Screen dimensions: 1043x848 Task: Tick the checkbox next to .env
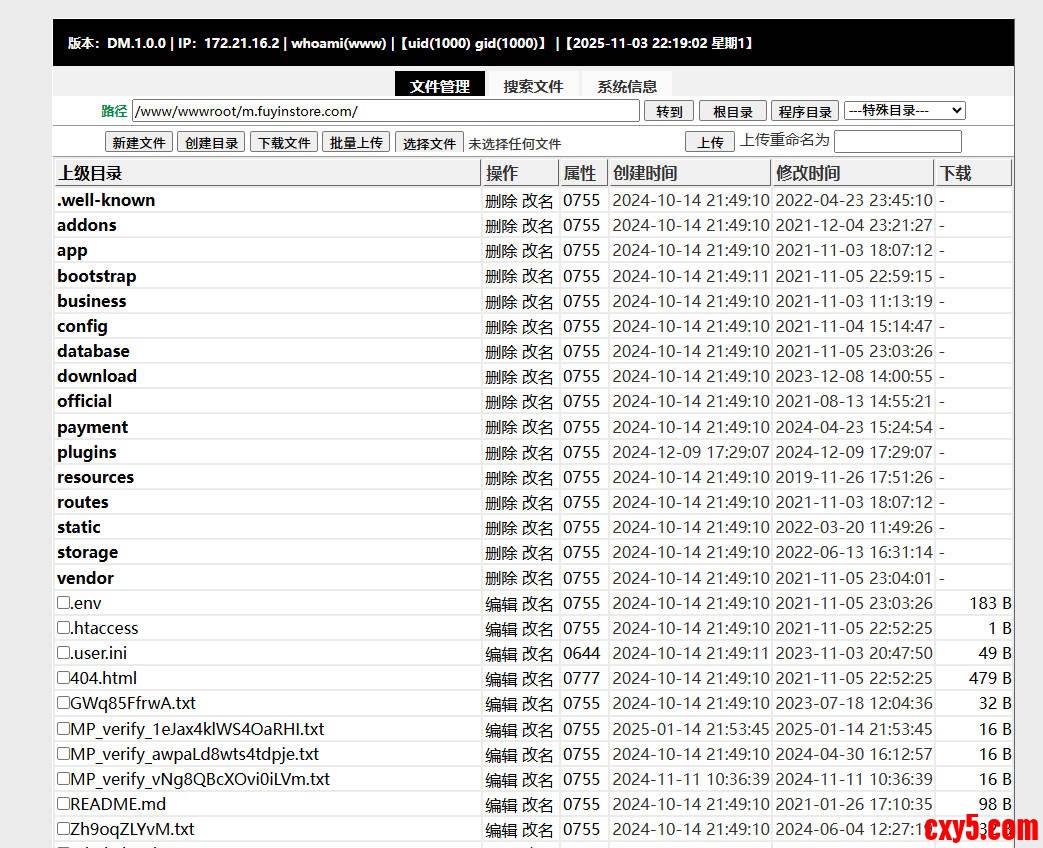[64, 603]
